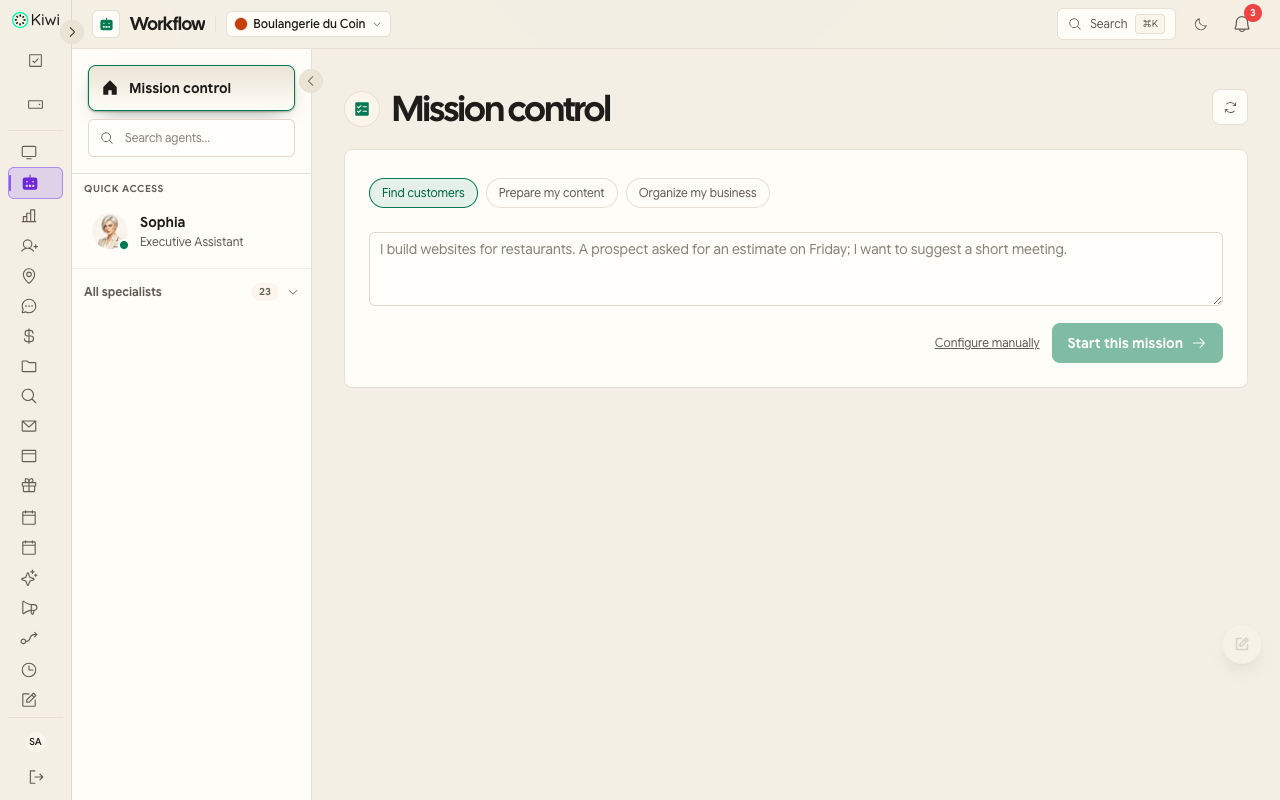This screenshot has width=1280, height=800.
Task: Open the envelope mail icon
Action: click(x=29, y=426)
